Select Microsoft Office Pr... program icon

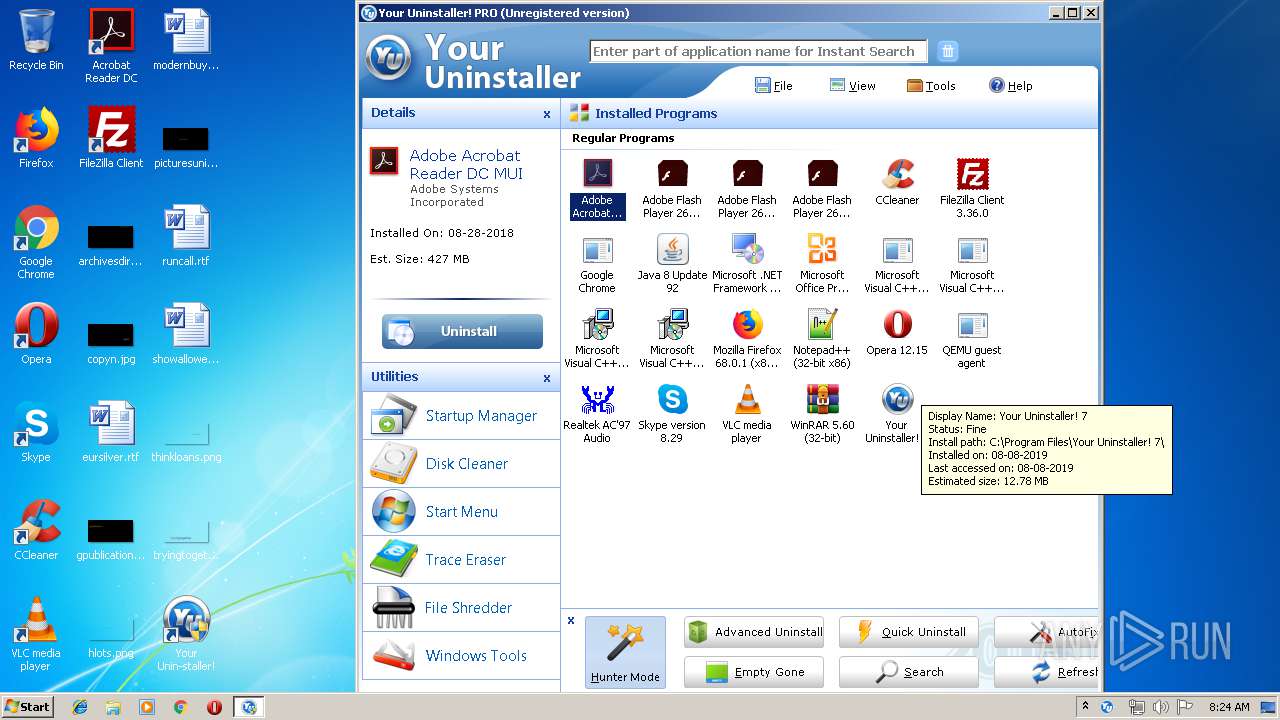pyautogui.click(x=822, y=264)
